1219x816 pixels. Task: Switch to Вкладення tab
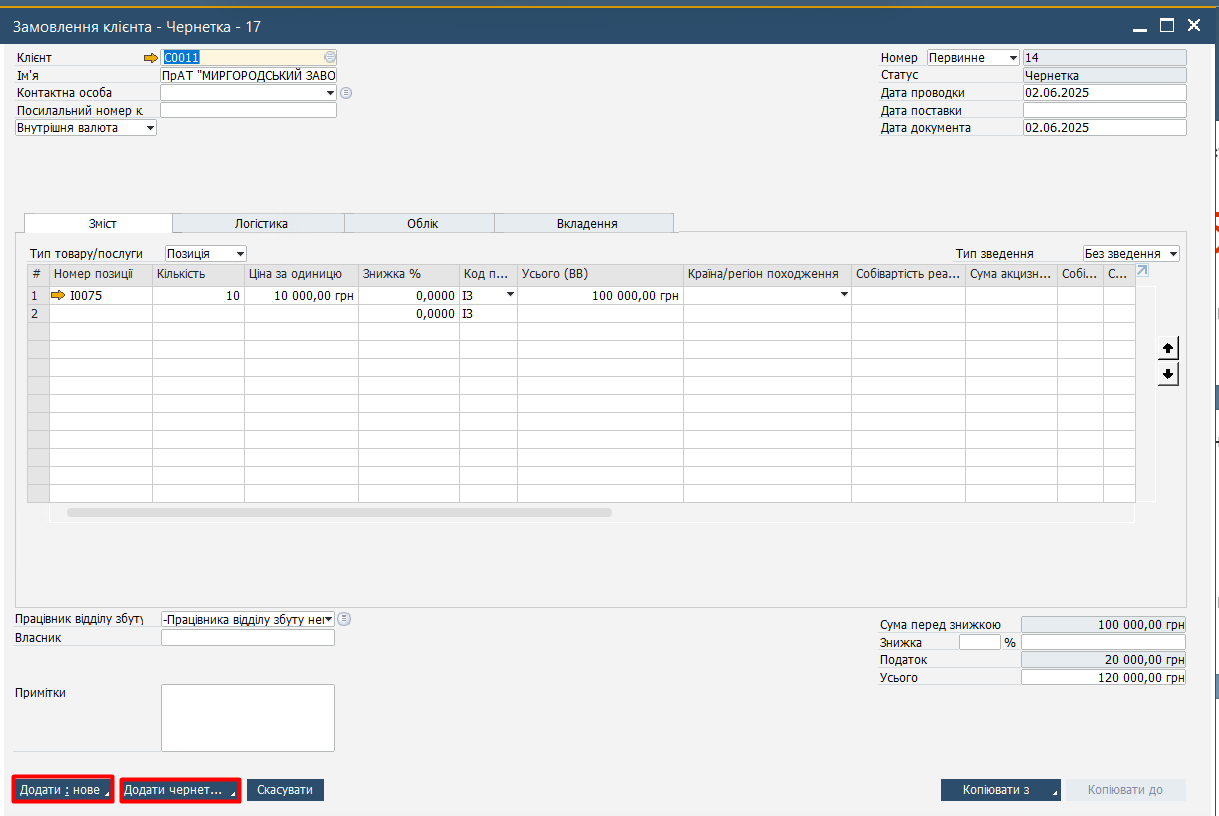tap(584, 224)
